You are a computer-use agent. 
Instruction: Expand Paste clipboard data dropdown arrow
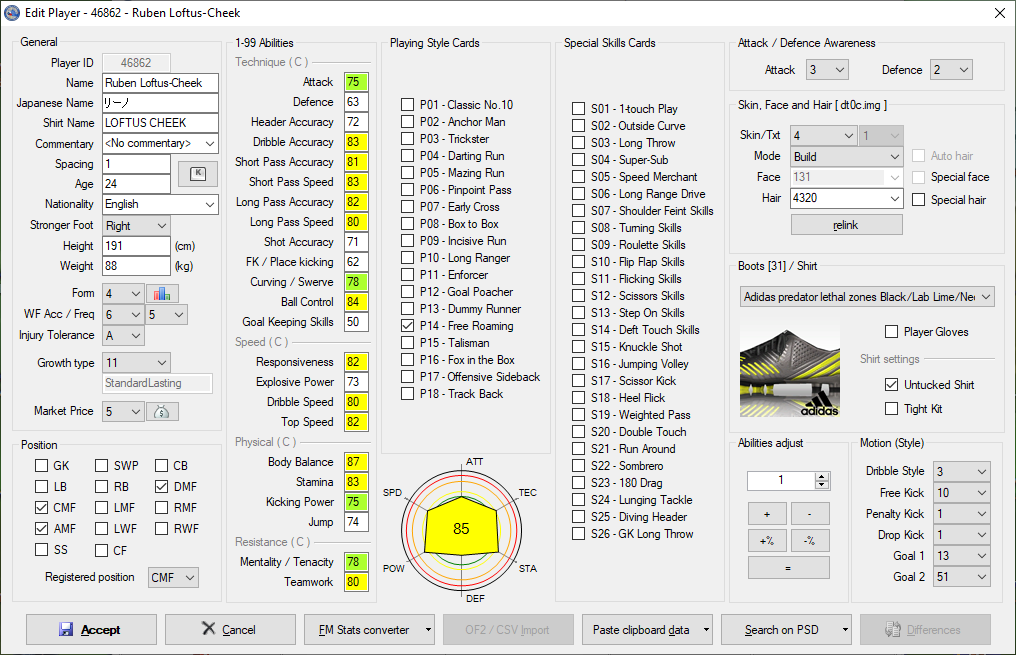[706, 630]
